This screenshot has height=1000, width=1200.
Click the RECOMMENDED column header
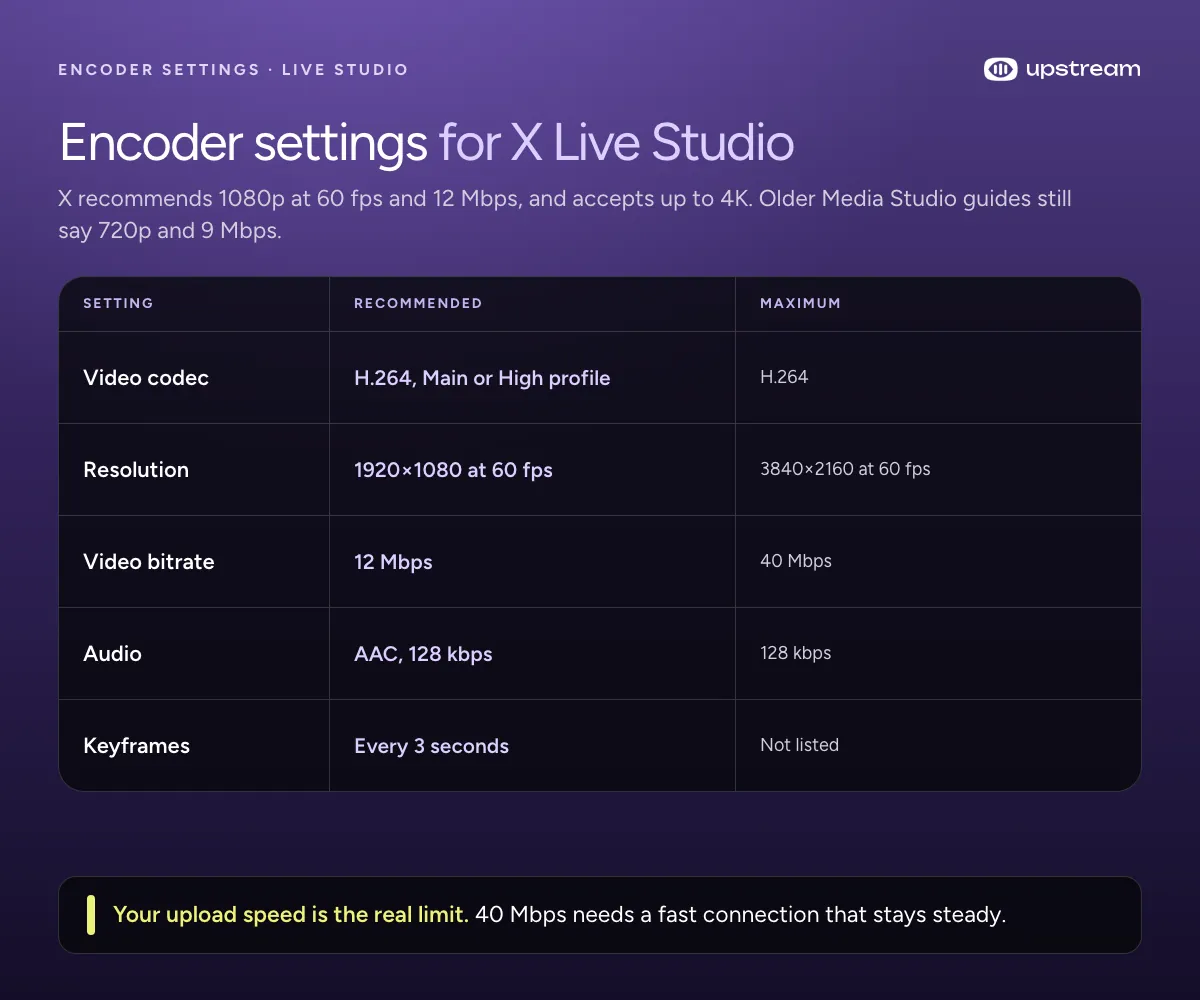[x=418, y=303]
